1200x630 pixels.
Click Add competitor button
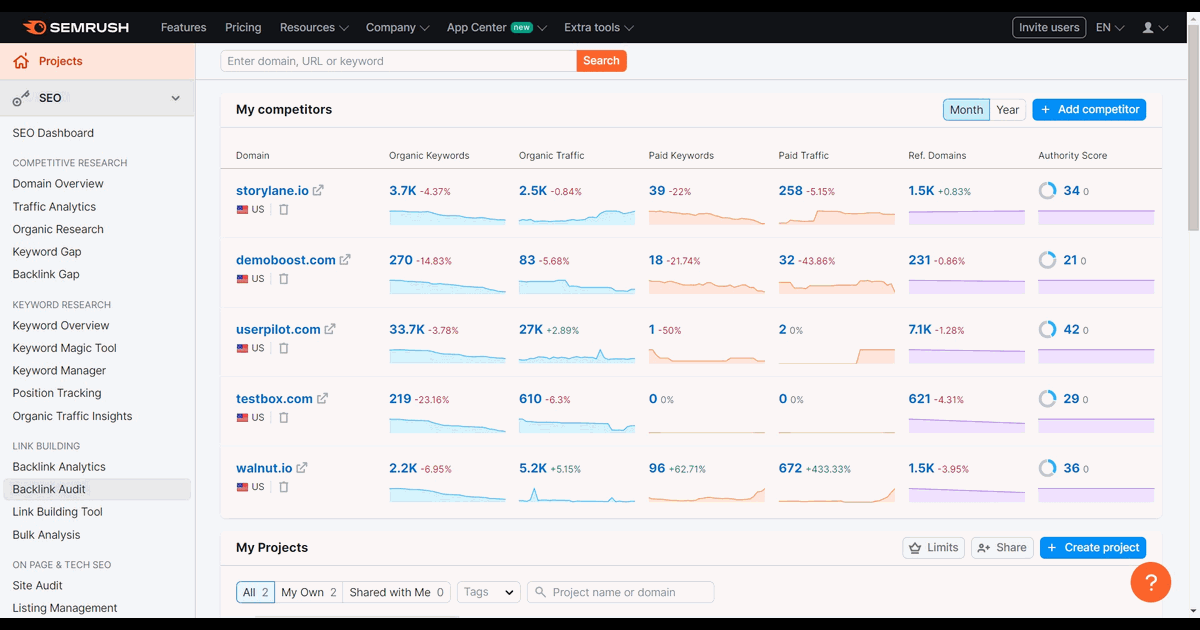click(x=1089, y=110)
